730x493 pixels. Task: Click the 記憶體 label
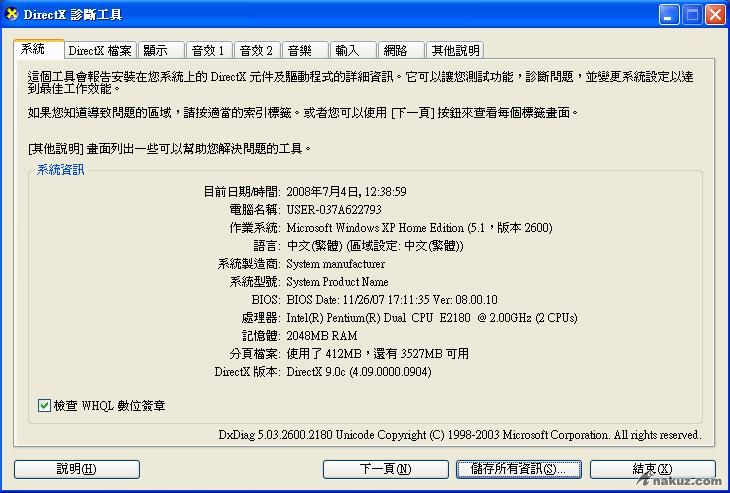click(x=261, y=336)
